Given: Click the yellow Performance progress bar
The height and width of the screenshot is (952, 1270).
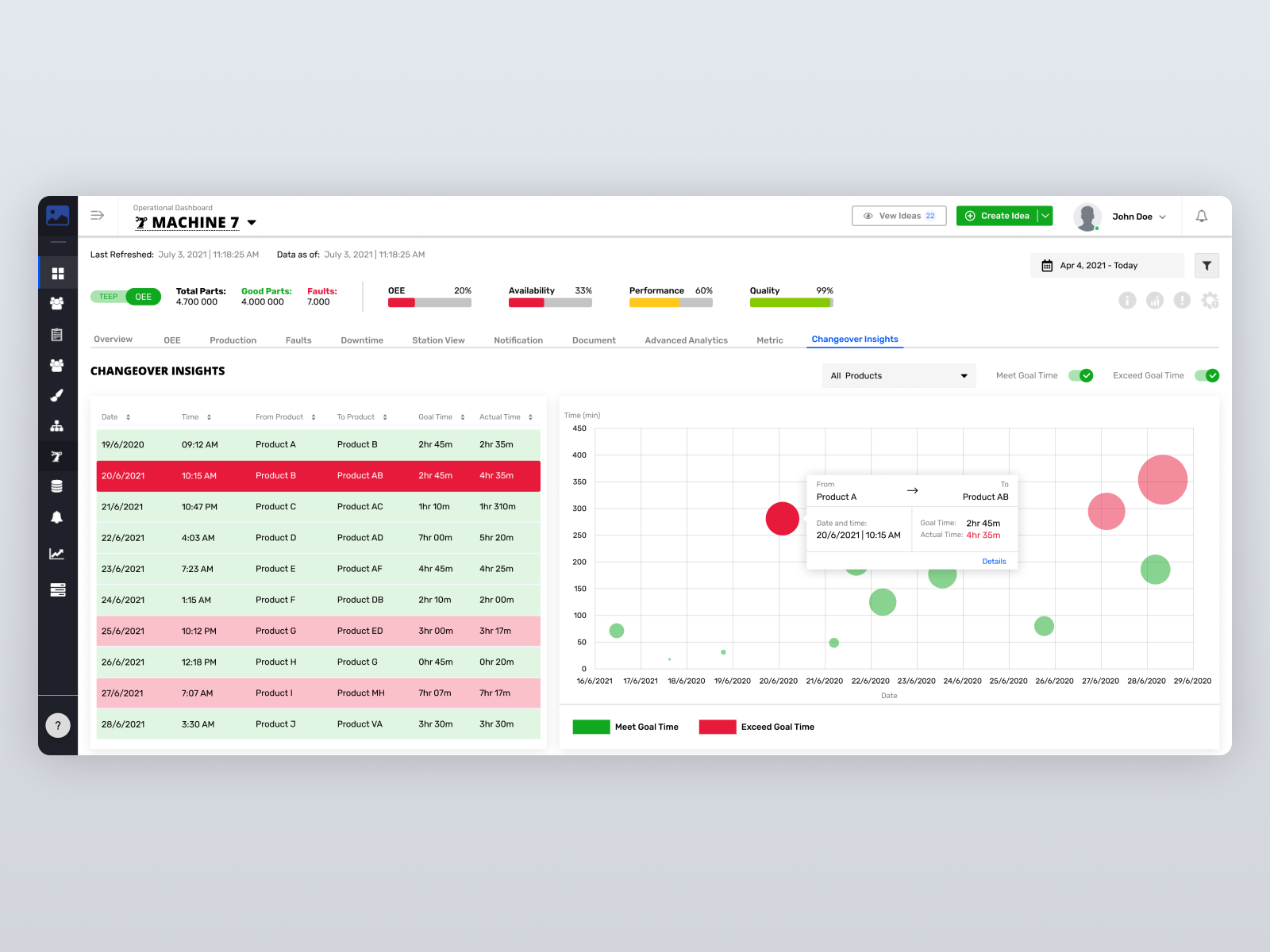Looking at the screenshot, I should coord(656,302).
